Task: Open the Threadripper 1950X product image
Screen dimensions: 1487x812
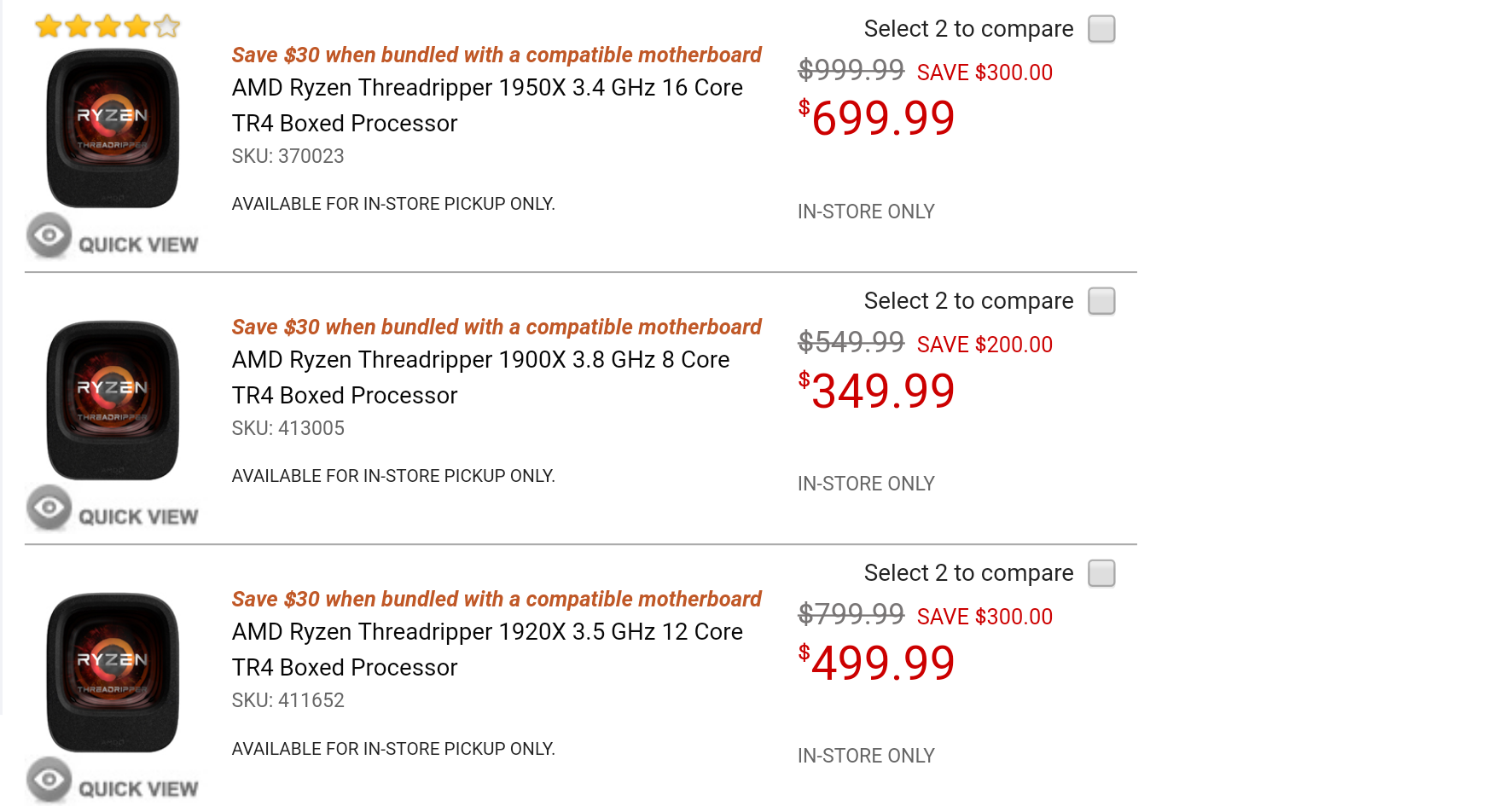Action: (113, 129)
